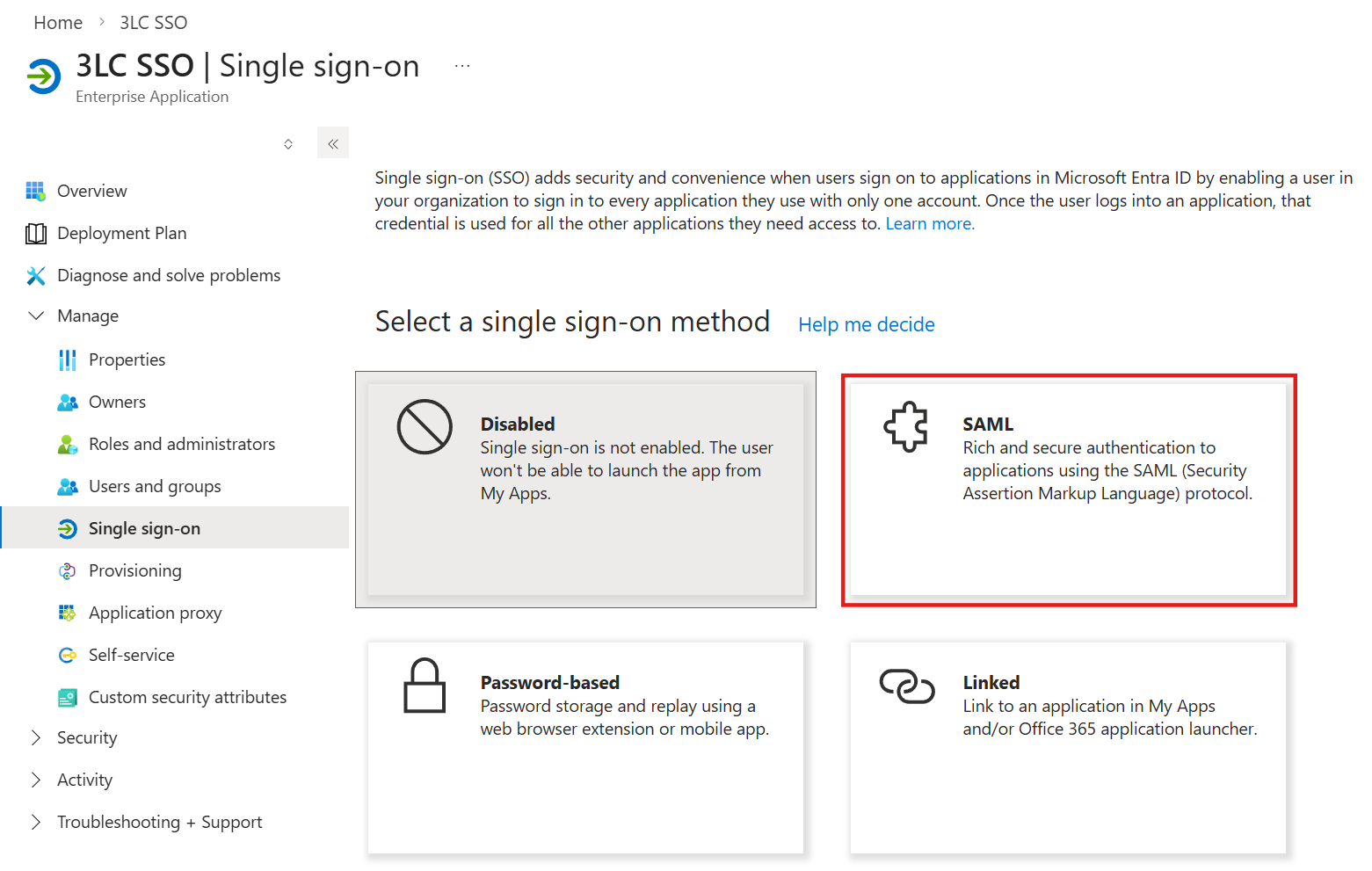Image resolution: width=1372 pixels, height=871 pixels.
Task: Collapse the sidebar with double chevron button
Action: [x=333, y=143]
